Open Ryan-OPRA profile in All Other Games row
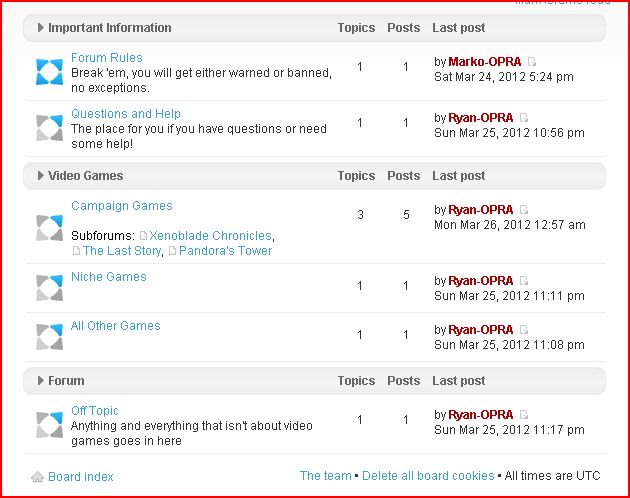 click(481, 330)
